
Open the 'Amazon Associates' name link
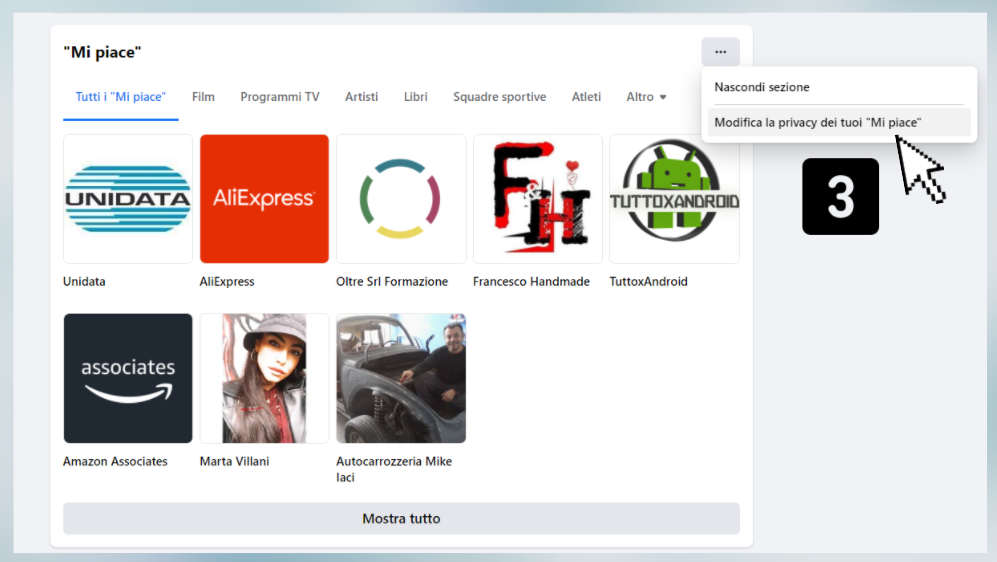click(x=115, y=462)
